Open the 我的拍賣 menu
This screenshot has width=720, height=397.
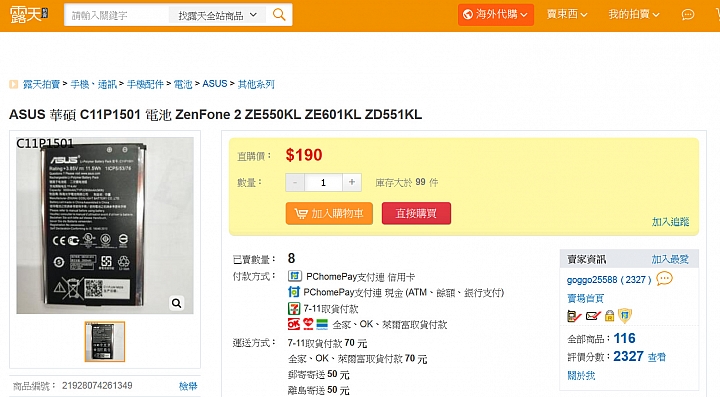coord(634,15)
